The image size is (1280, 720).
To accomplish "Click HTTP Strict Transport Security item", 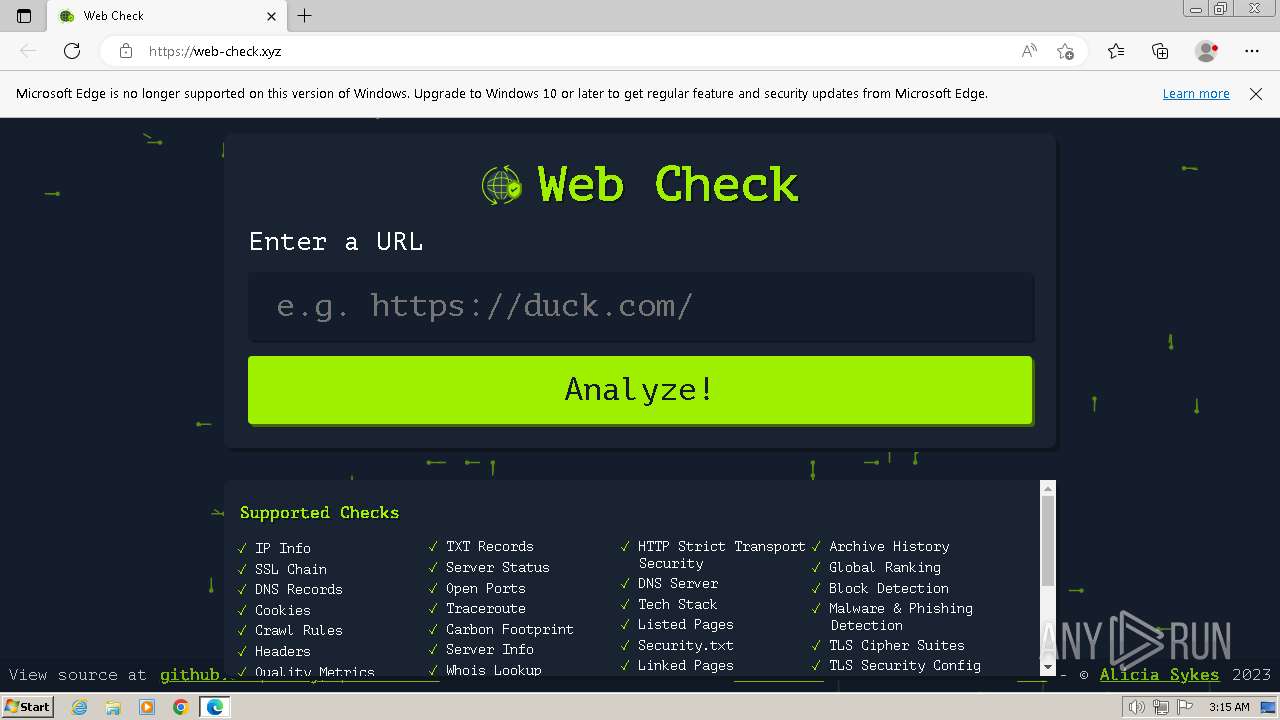I will pyautogui.click(x=722, y=555).
